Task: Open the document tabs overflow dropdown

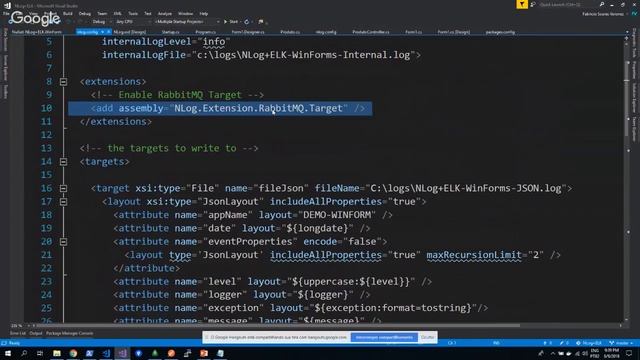Action: [x=627, y=32]
